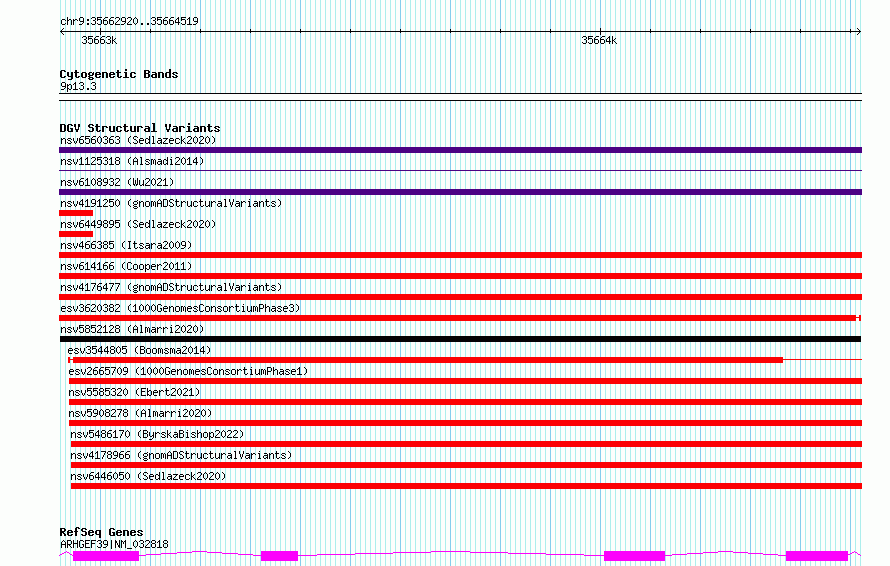The width and height of the screenshot is (890, 566).
Task: Click the black bar under nsv5852128
Action: [x=460, y=339]
